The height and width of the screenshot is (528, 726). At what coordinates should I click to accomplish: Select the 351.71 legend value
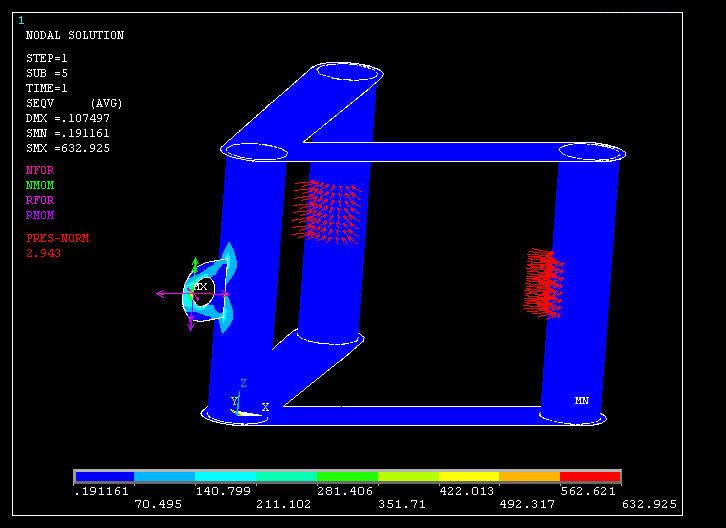click(402, 504)
